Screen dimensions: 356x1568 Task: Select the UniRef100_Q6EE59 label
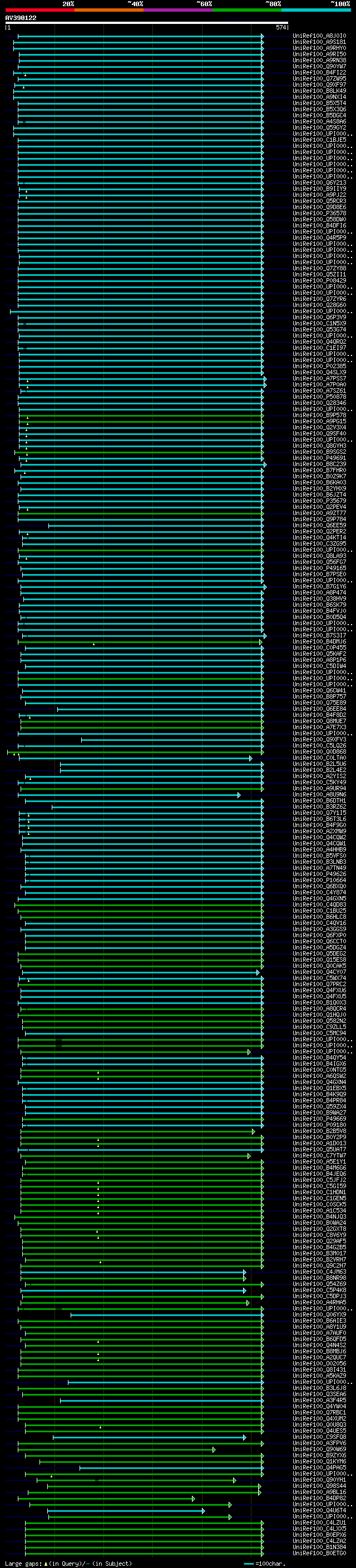click(x=319, y=525)
